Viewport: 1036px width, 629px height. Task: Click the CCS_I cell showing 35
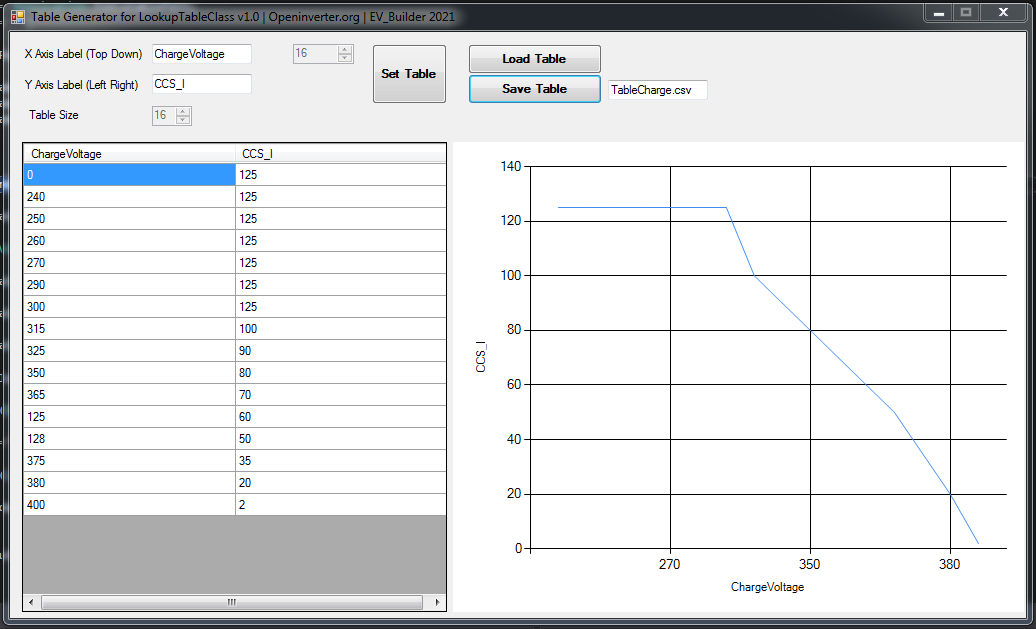click(340, 461)
